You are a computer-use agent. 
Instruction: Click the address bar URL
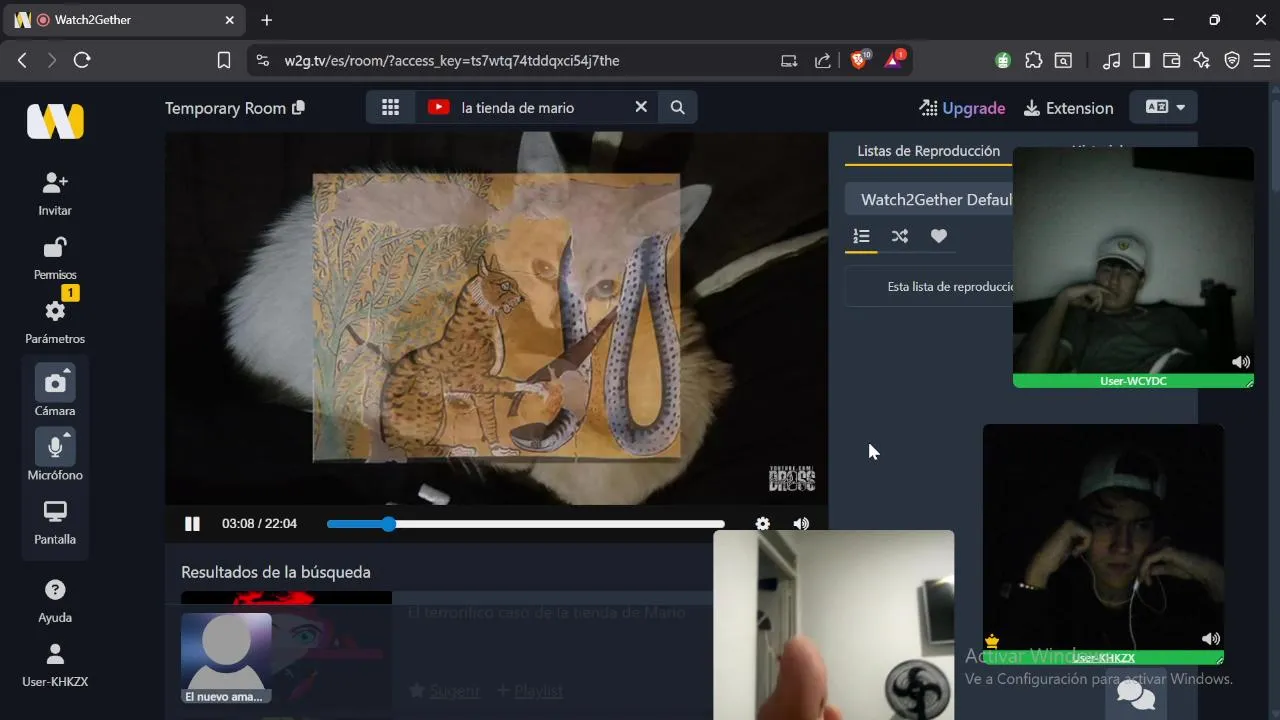[x=452, y=60]
